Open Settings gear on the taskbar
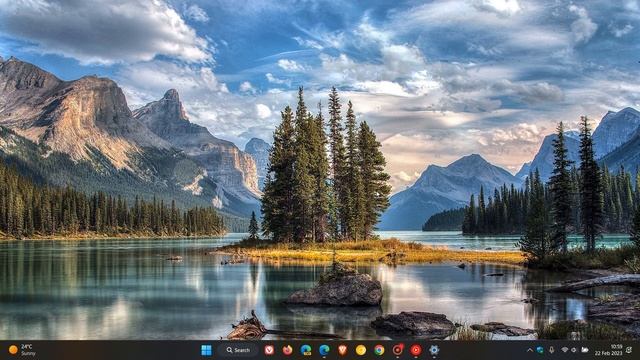The height and width of the screenshot is (360, 640). point(434,350)
